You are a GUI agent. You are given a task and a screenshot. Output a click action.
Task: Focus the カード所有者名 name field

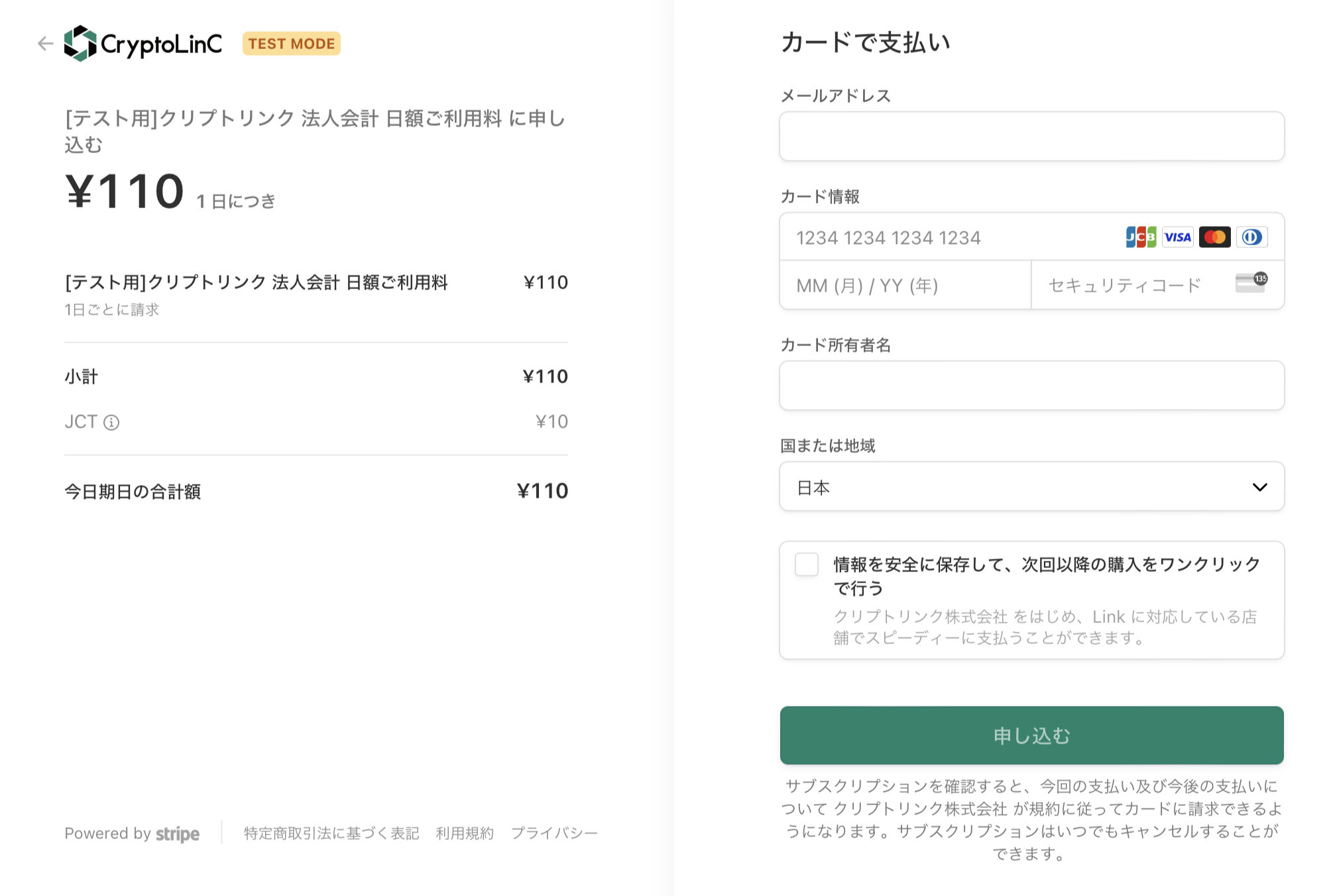coord(1032,386)
